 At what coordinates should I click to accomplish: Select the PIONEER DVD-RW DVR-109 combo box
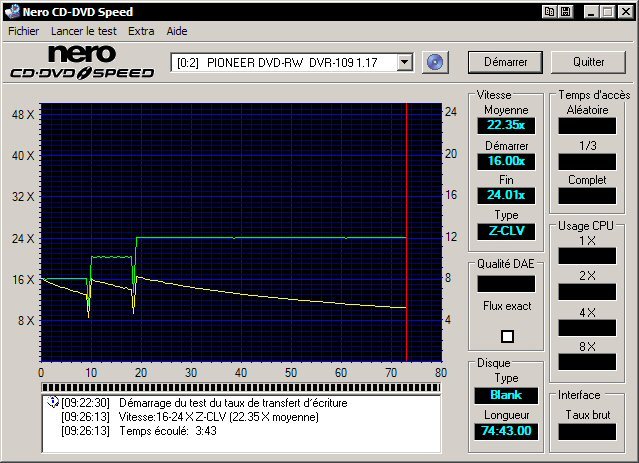pyautogui.click(x=292, y=62)
